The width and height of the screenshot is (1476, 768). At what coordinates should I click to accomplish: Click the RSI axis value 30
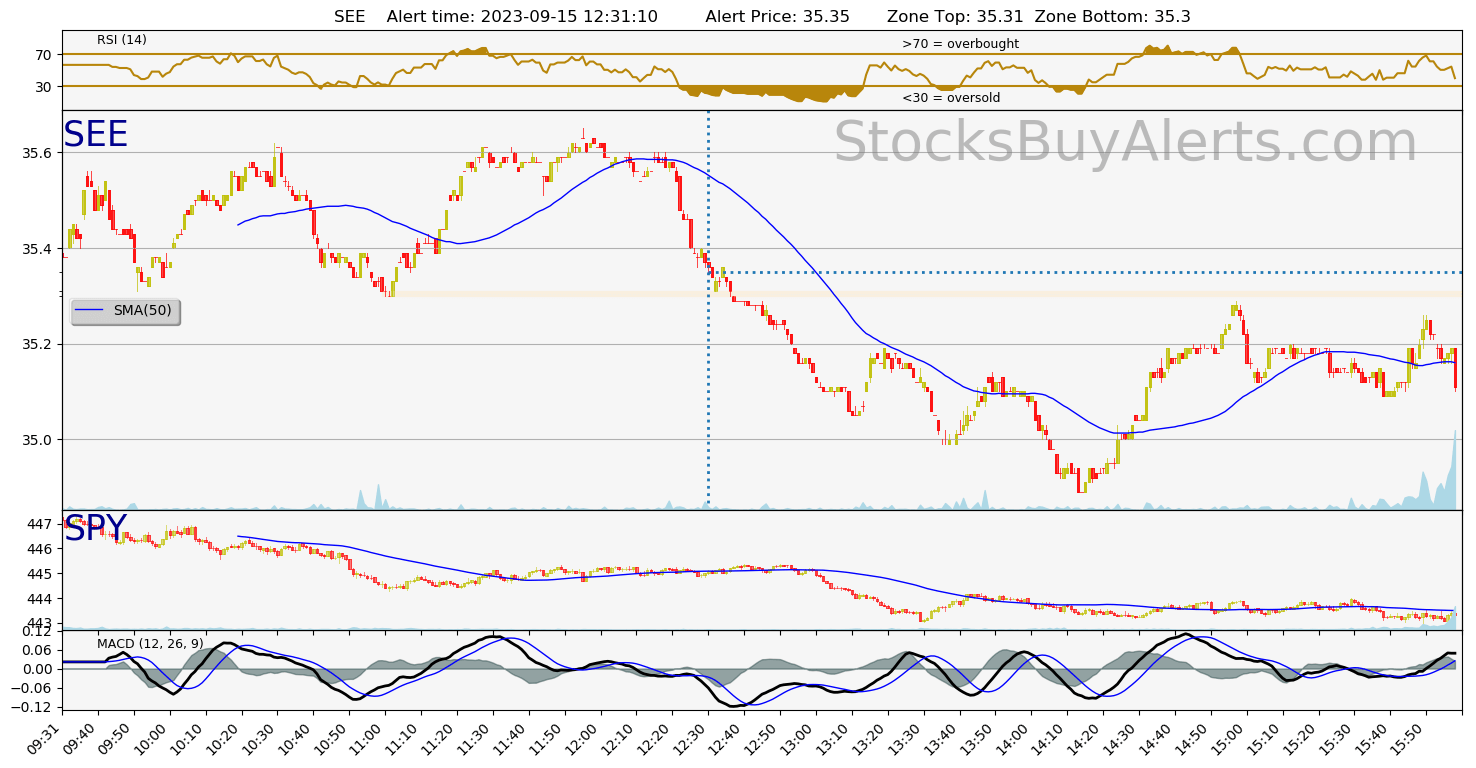(45, 87)
